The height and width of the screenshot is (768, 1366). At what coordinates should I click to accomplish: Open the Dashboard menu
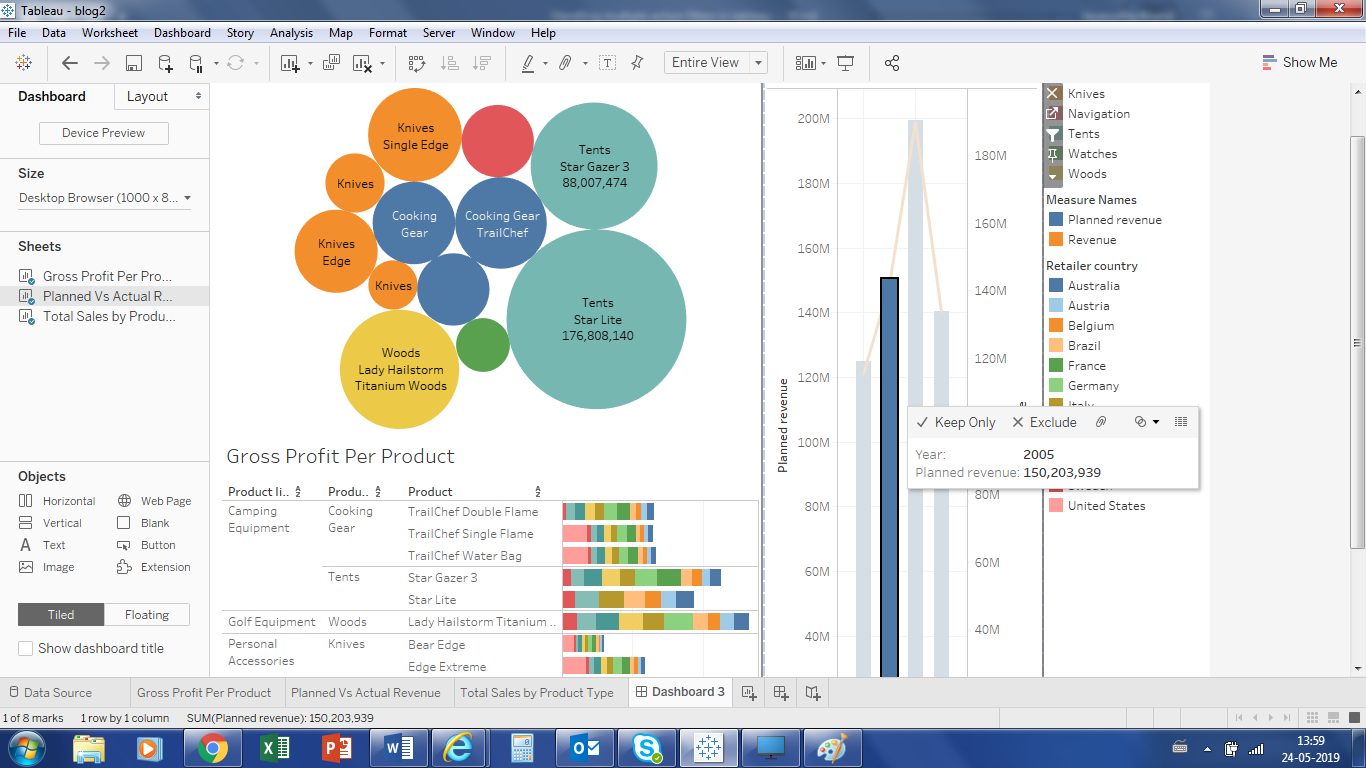tap(182, 32)
